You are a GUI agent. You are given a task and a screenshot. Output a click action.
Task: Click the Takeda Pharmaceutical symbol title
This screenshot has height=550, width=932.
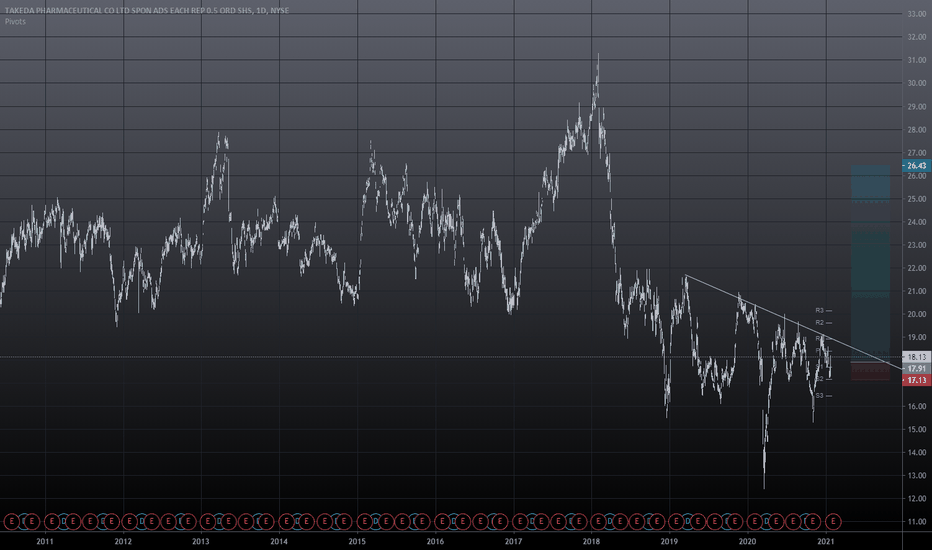147,11
